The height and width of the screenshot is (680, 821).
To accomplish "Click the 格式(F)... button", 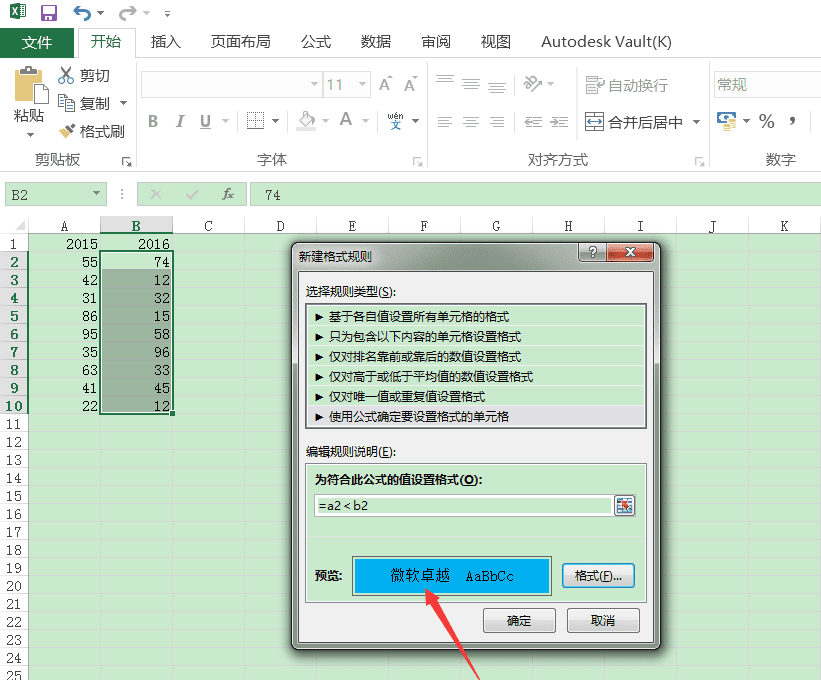I will click(x=598, y=576).
